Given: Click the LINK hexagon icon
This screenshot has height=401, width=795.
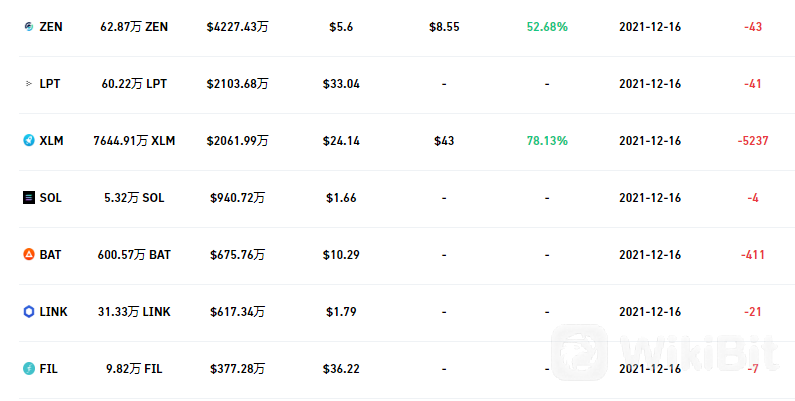Looking at the screenshot, I should coord(29,312).
